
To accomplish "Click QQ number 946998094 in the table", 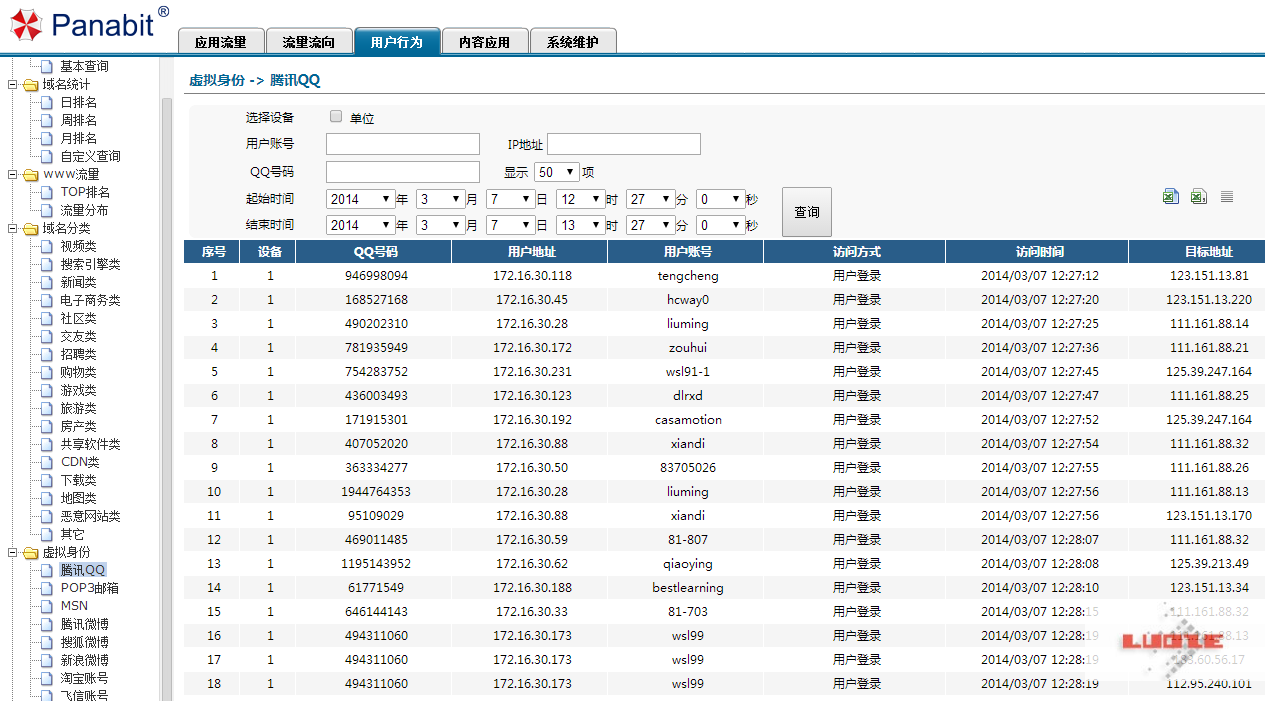I will 376,276.
